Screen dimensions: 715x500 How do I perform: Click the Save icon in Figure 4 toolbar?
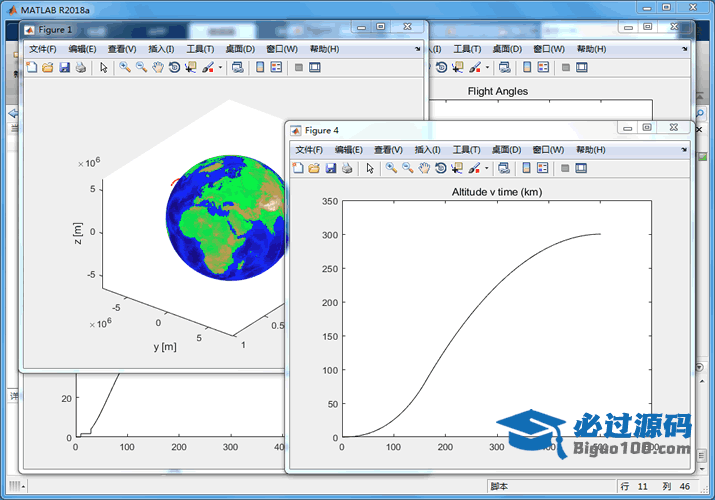point(331,168)
